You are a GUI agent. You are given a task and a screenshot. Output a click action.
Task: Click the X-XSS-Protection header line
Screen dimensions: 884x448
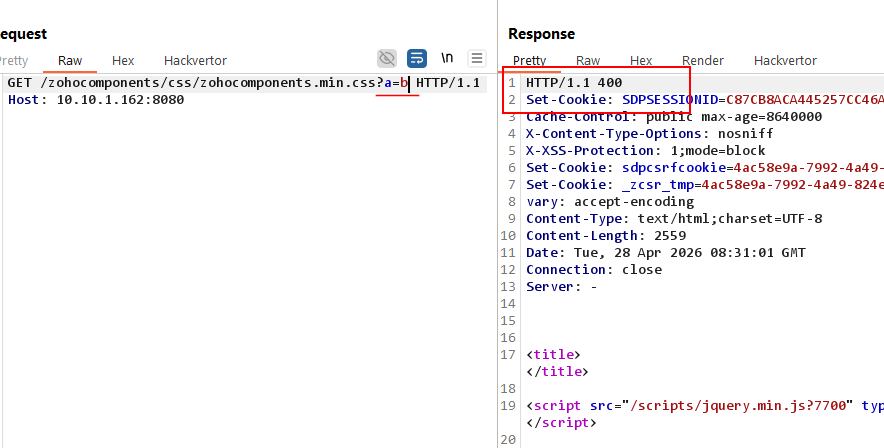[x=646, y=150]
